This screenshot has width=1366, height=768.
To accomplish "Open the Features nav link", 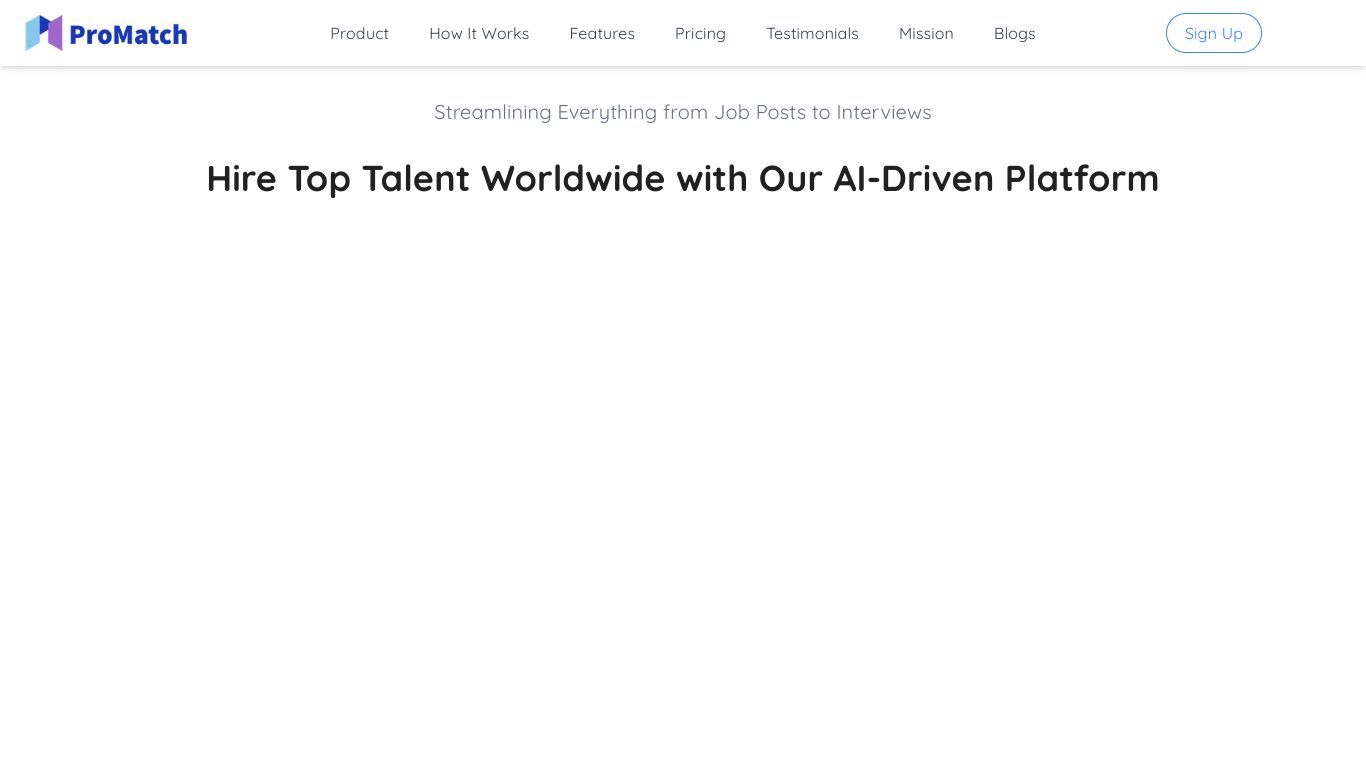I will coord(602,33).
